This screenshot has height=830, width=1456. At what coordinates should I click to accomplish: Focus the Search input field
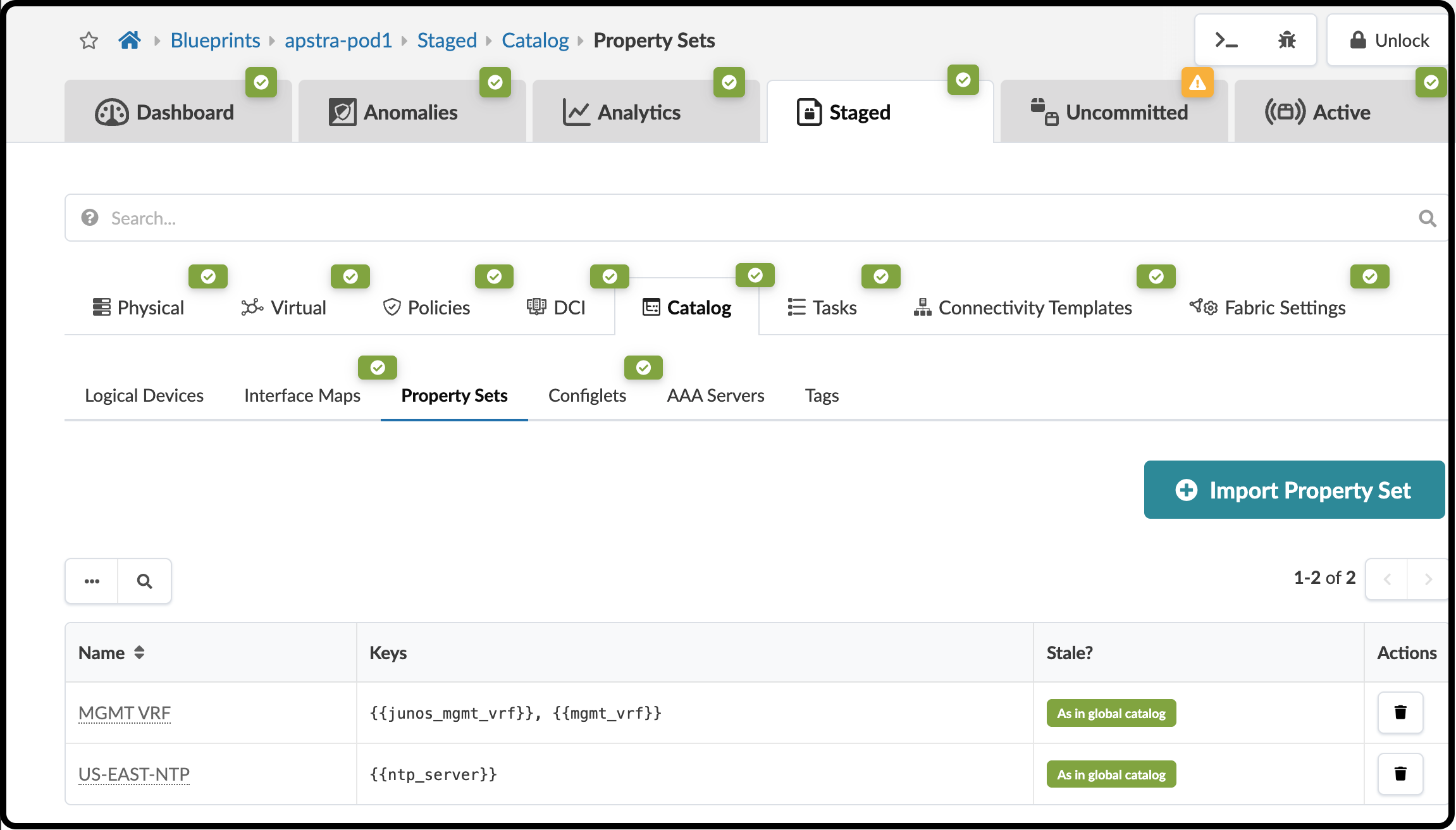coord(756,218)
